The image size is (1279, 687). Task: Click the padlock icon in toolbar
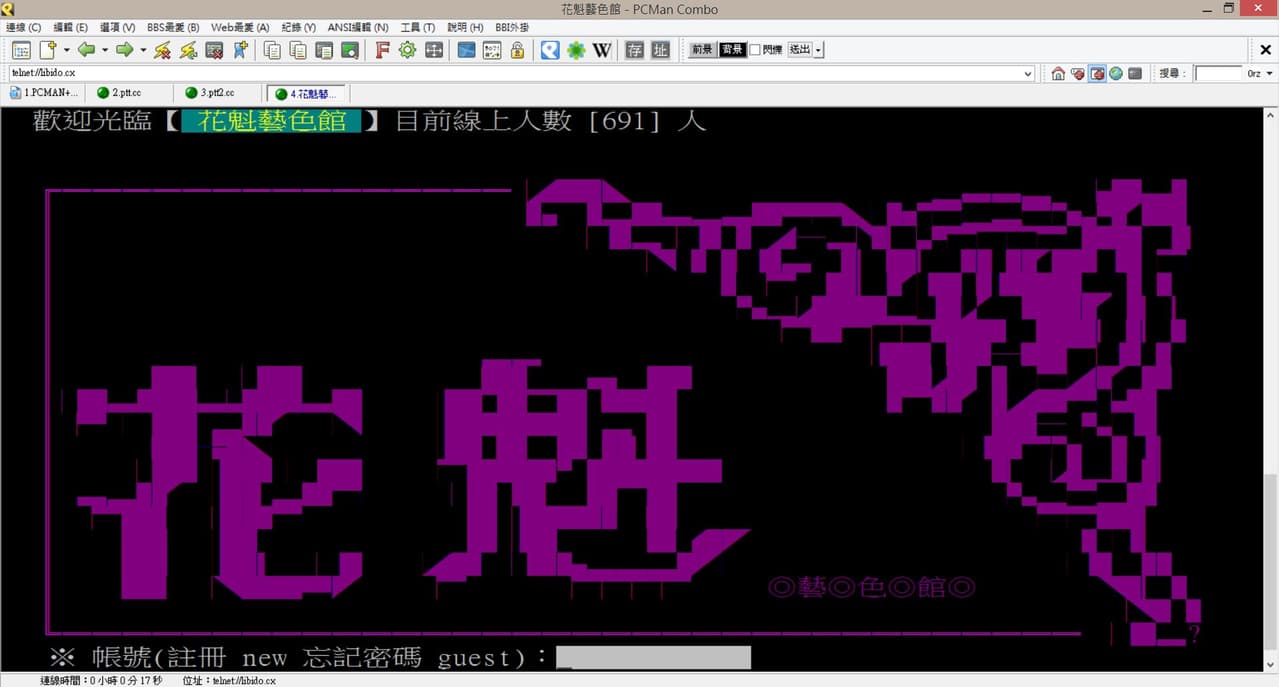click(517, 50)
